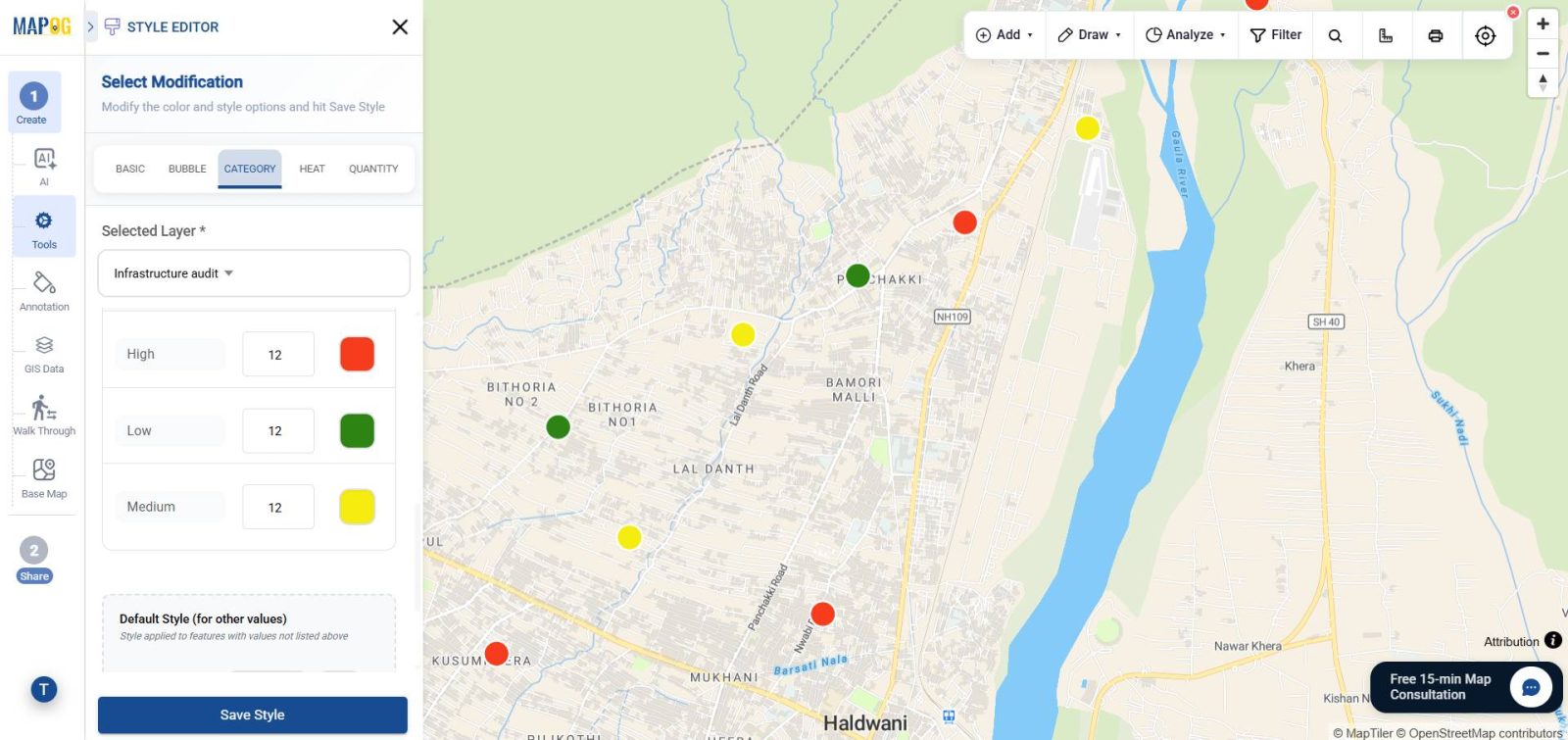The height and width of the screenshot is (740, 1568).
Task: Click the user avatar T icon
Action: click(43, 689)
